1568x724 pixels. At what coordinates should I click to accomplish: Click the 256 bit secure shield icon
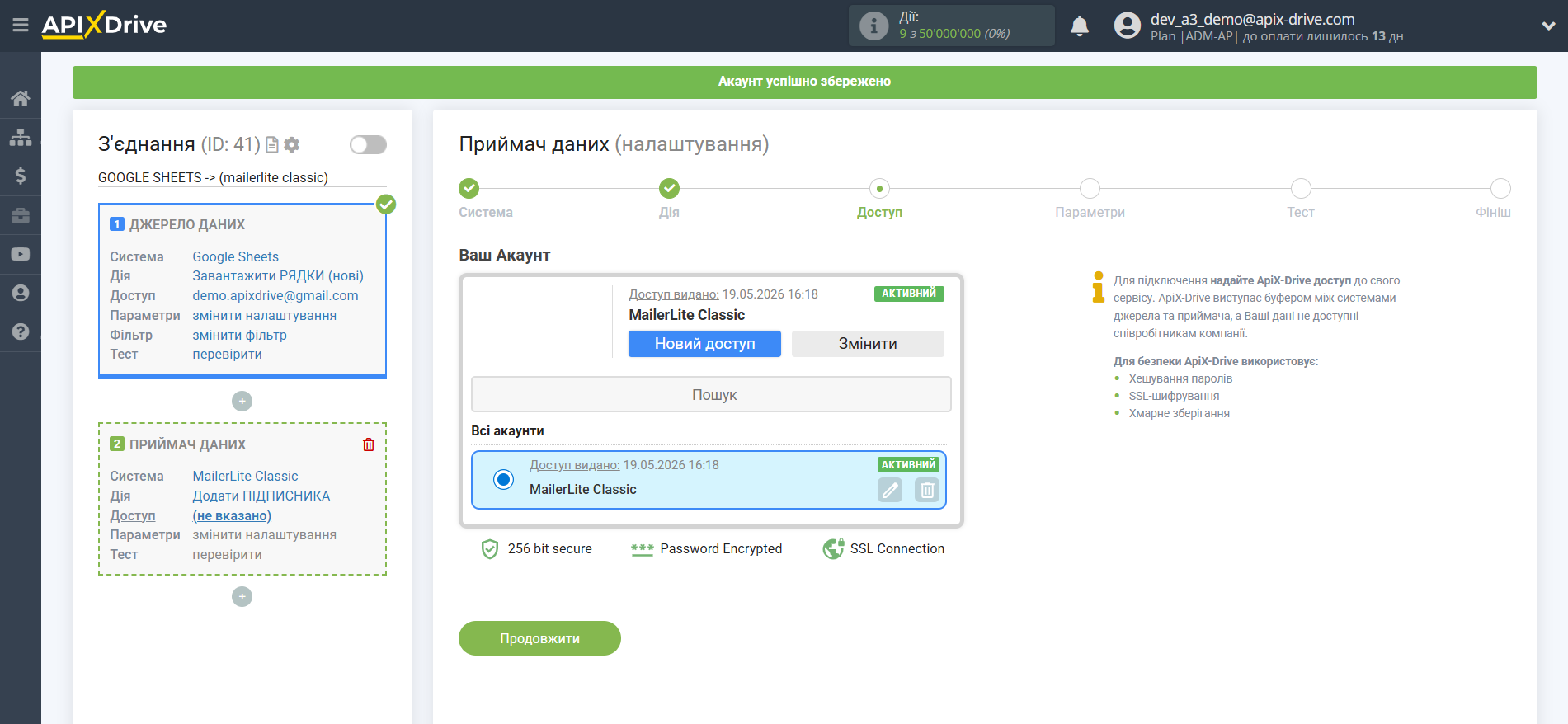pos(490,549)
